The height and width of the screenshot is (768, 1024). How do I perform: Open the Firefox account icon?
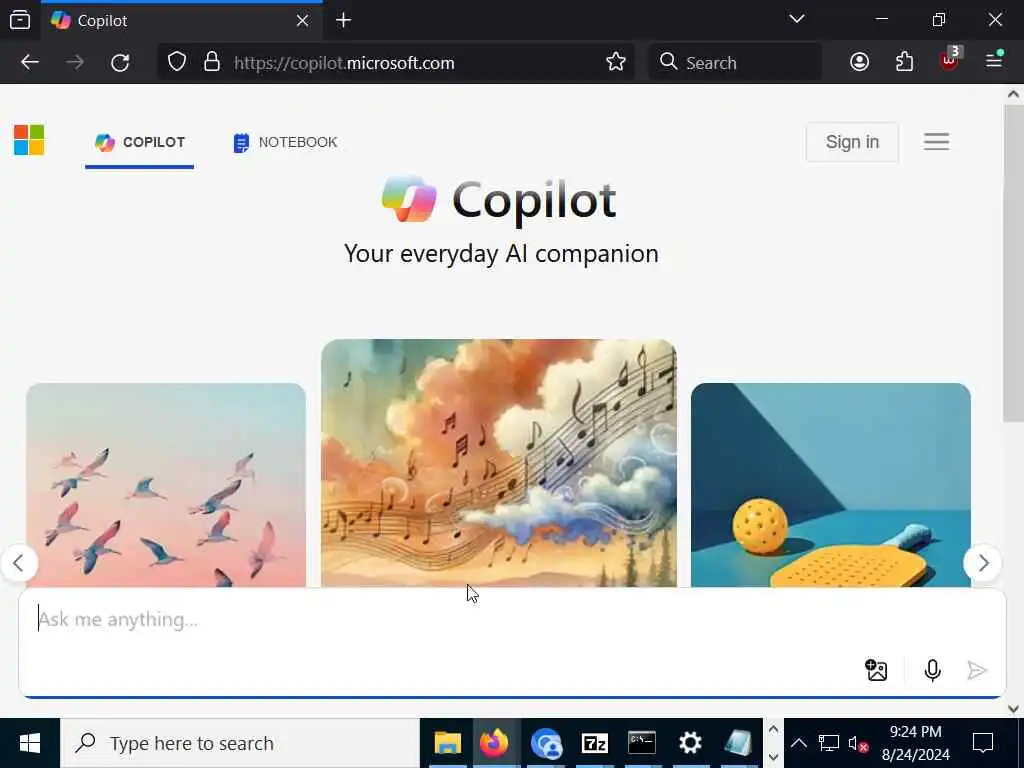pyautogui.click(x=859, y=62)
